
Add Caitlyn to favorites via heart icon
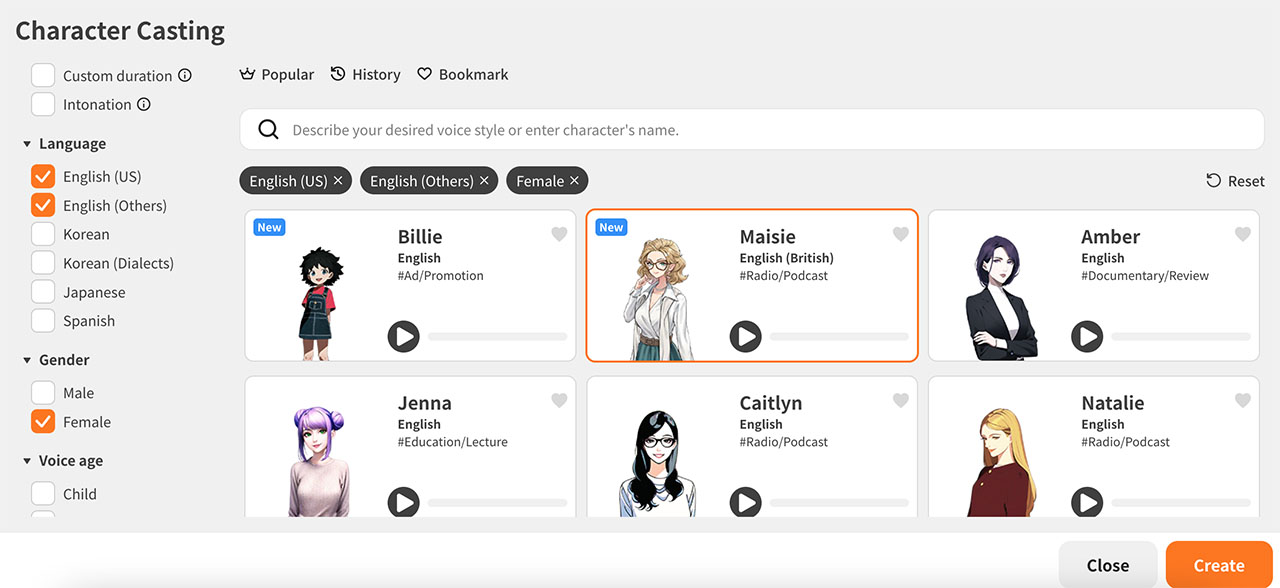(x=900, y=400)
